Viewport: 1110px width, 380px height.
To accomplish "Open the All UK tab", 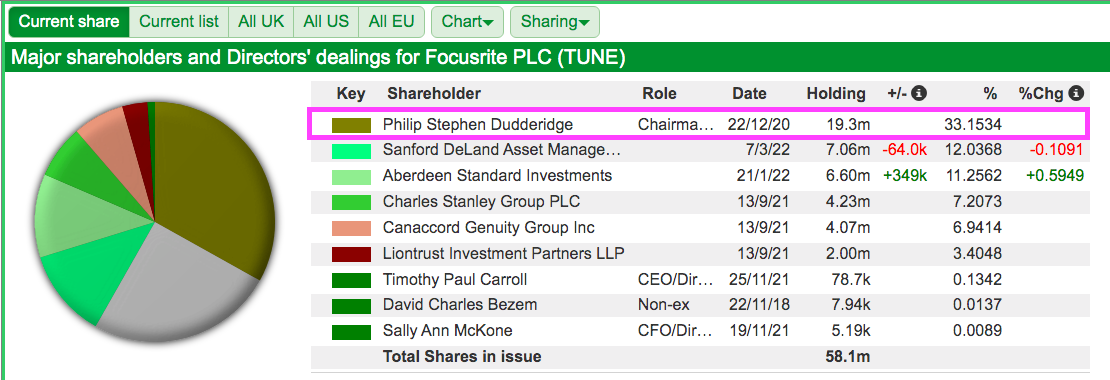I will 261,21.
